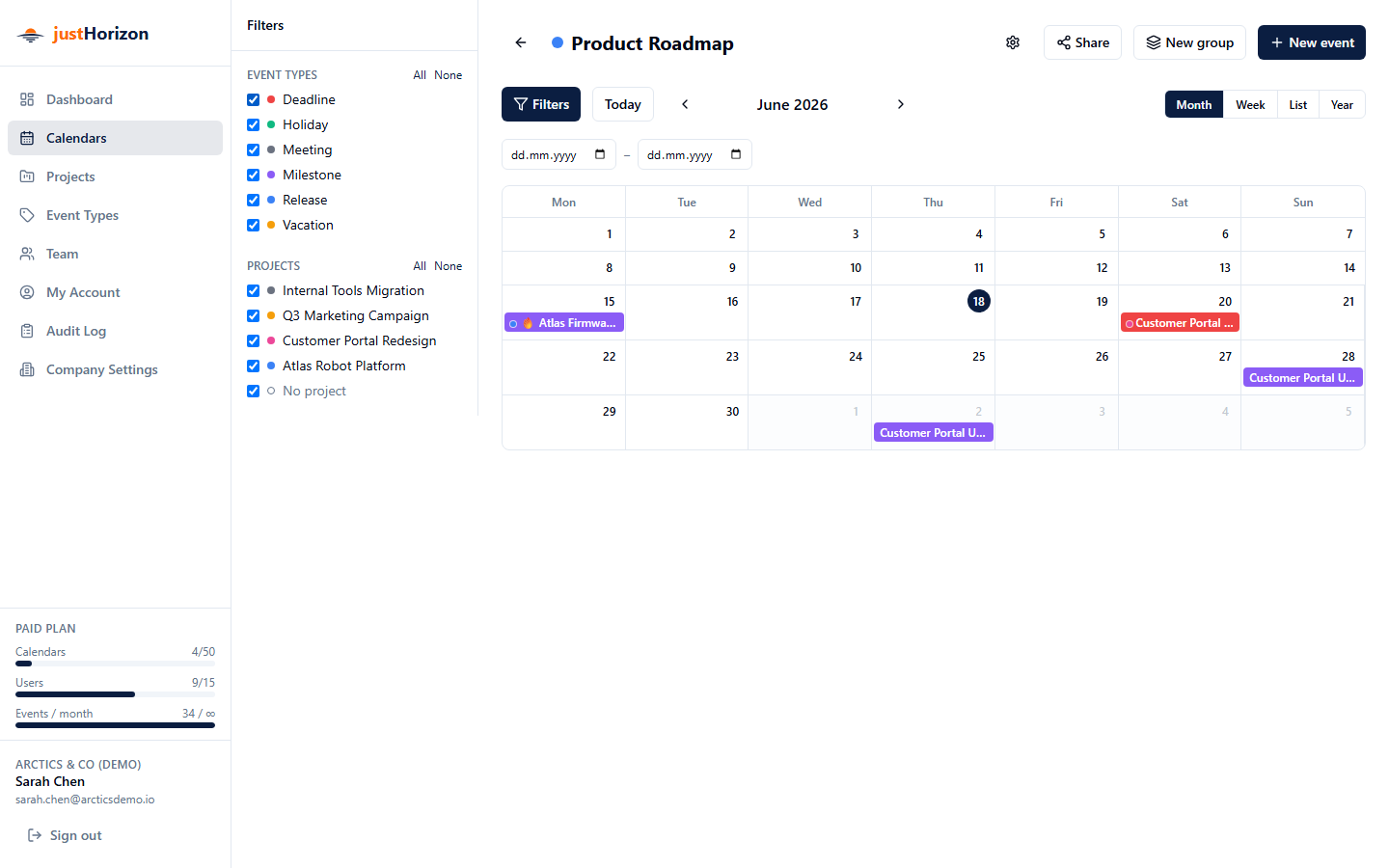Uncheck the Vacation event type
This screenshot has width=1389, height=868.
[x=254, y=225]
